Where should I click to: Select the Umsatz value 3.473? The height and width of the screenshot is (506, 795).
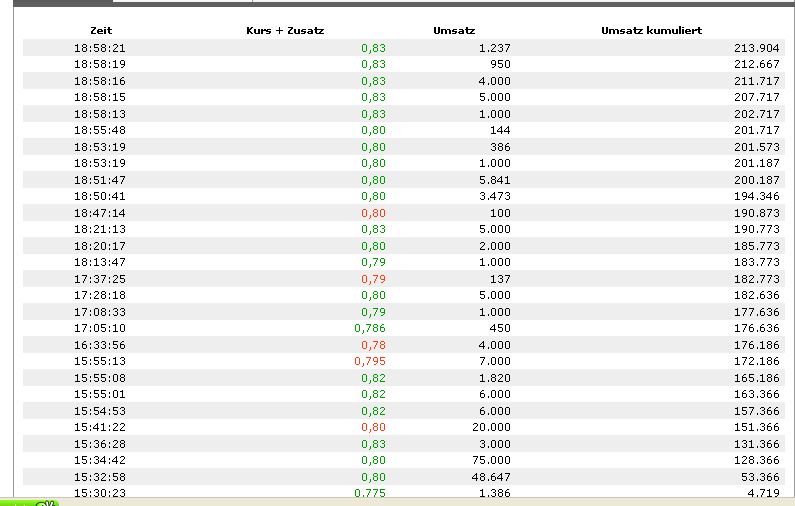coord(495,196)
